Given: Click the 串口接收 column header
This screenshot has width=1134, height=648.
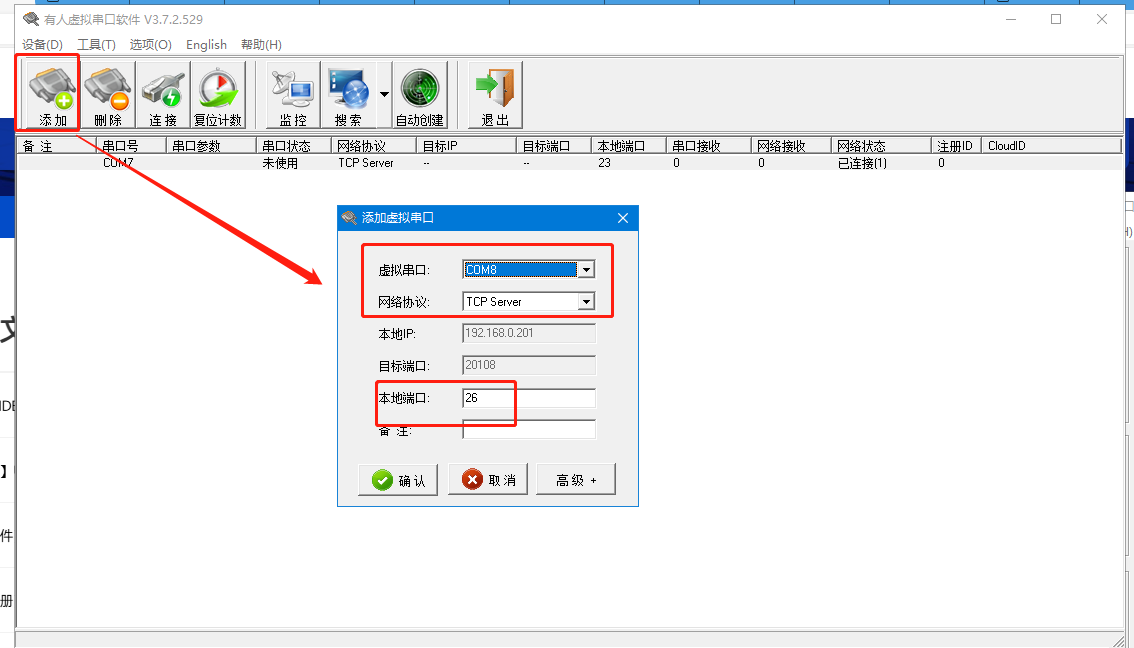Looking at the screenshot, I should [709, 146].
